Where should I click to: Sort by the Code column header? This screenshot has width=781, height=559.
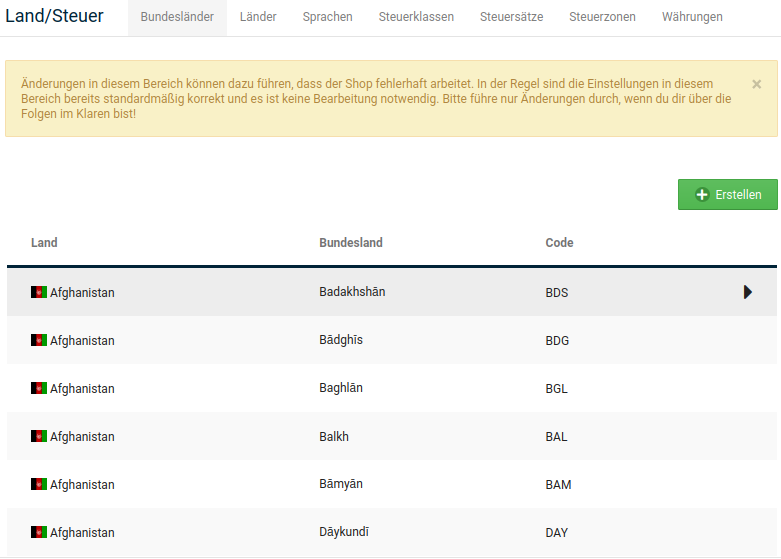tap(559, 243)
